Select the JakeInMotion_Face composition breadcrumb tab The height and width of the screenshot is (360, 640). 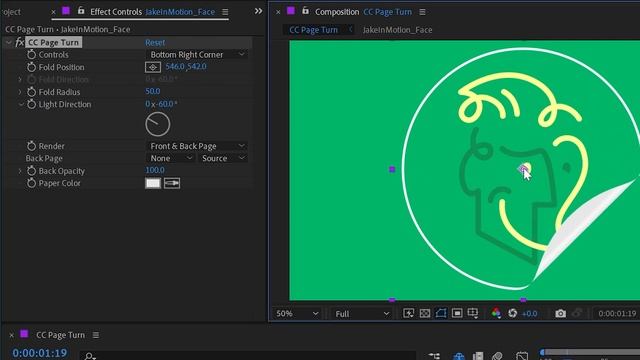397,30
